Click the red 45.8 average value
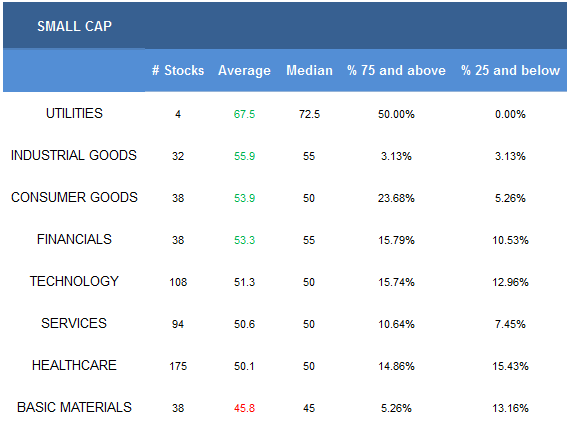The image size is (569, 442). pos(244,408)
